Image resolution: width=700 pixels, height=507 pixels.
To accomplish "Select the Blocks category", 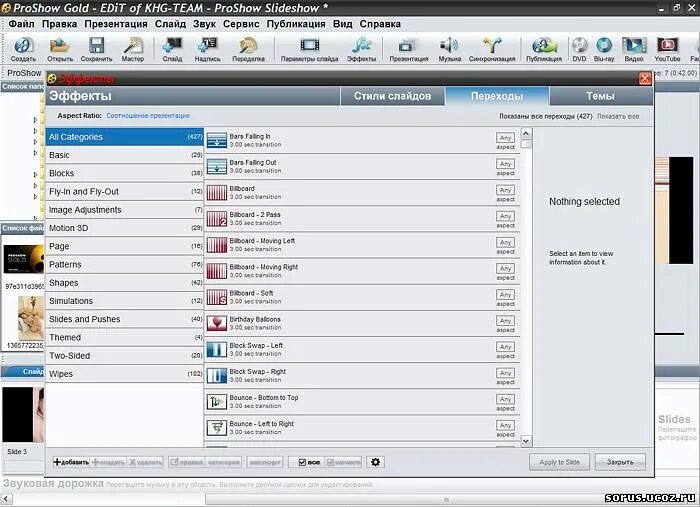I will [x=125, y=173].
